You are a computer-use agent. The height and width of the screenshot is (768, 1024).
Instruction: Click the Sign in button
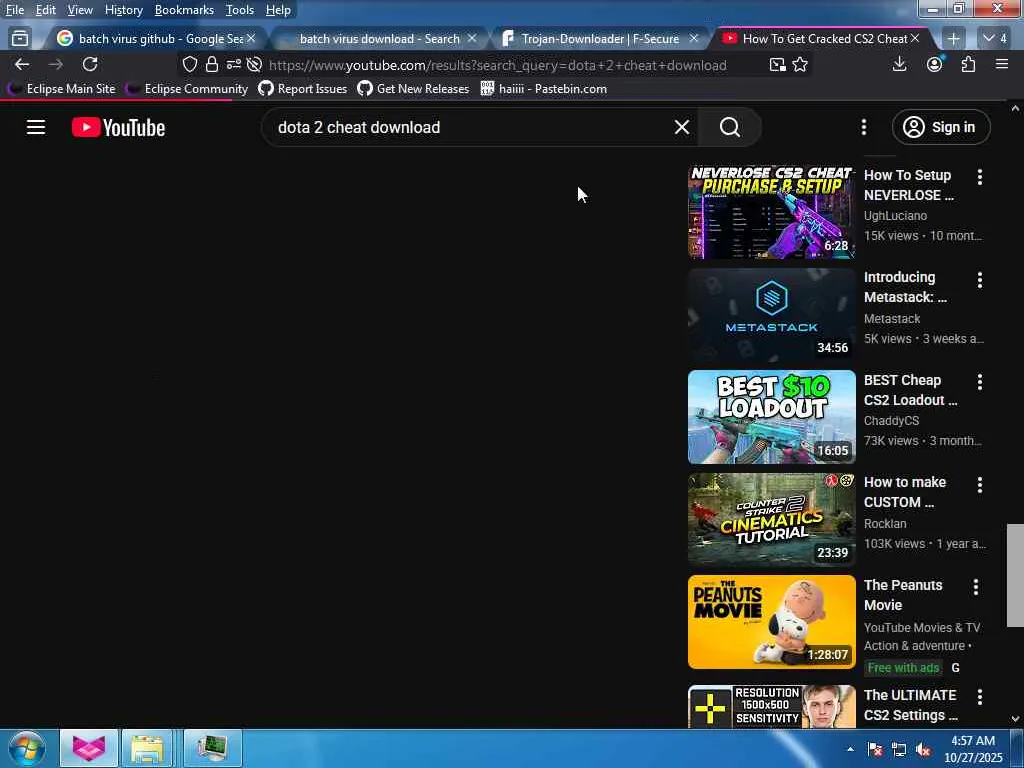coord(940,127)
